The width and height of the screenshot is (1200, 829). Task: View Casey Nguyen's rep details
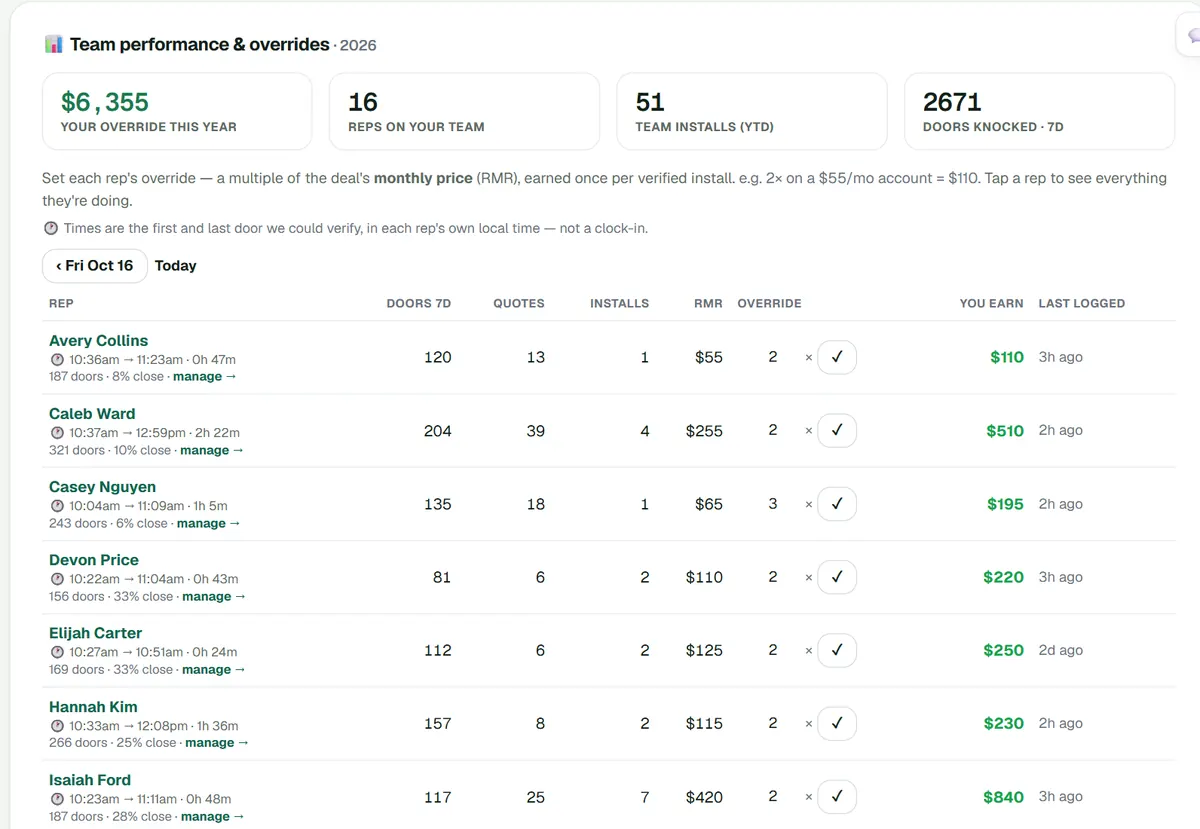pyautogui.click(x=102, y=487)
